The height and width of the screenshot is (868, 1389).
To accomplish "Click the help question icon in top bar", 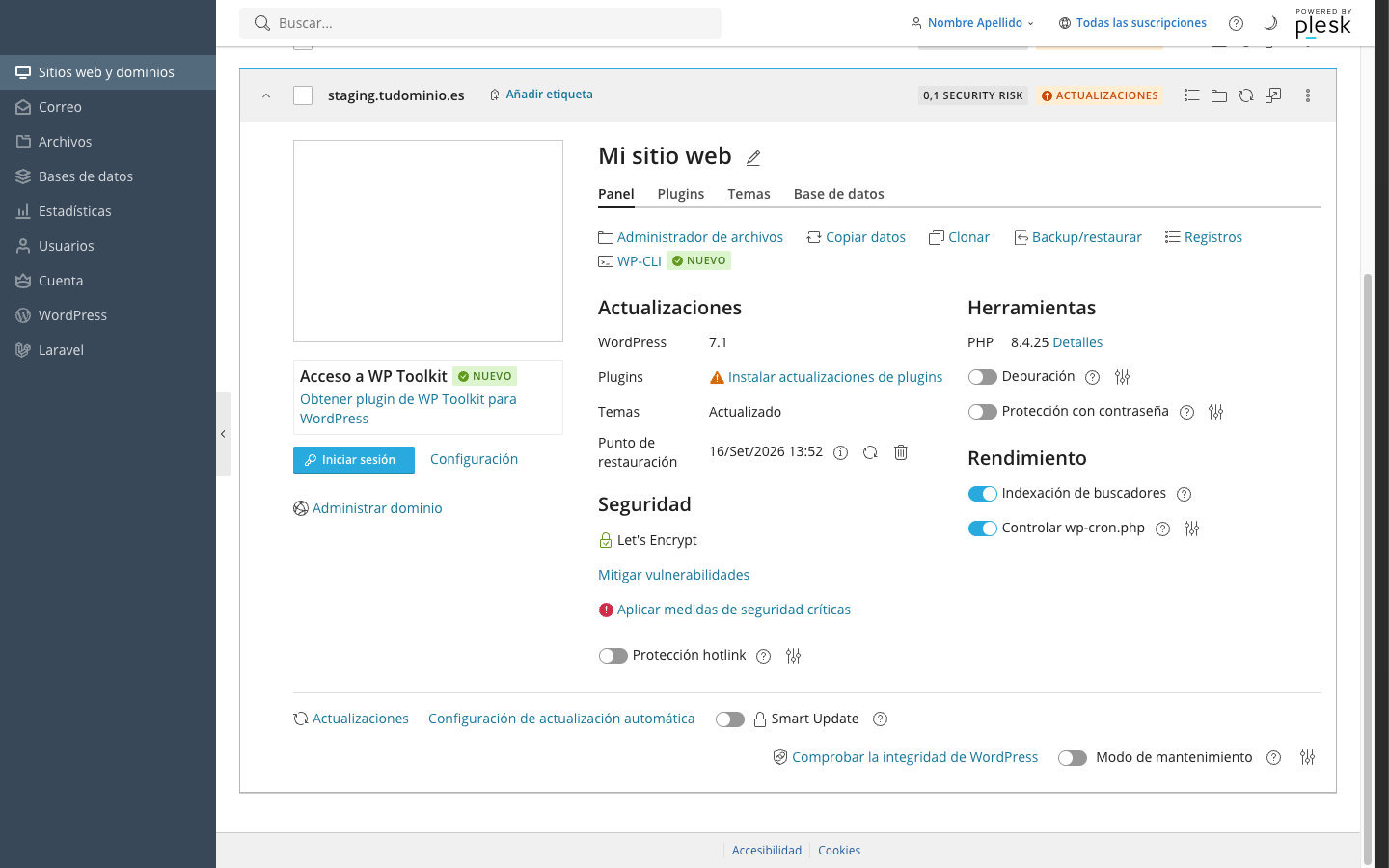I will (x=1236, y=23).
